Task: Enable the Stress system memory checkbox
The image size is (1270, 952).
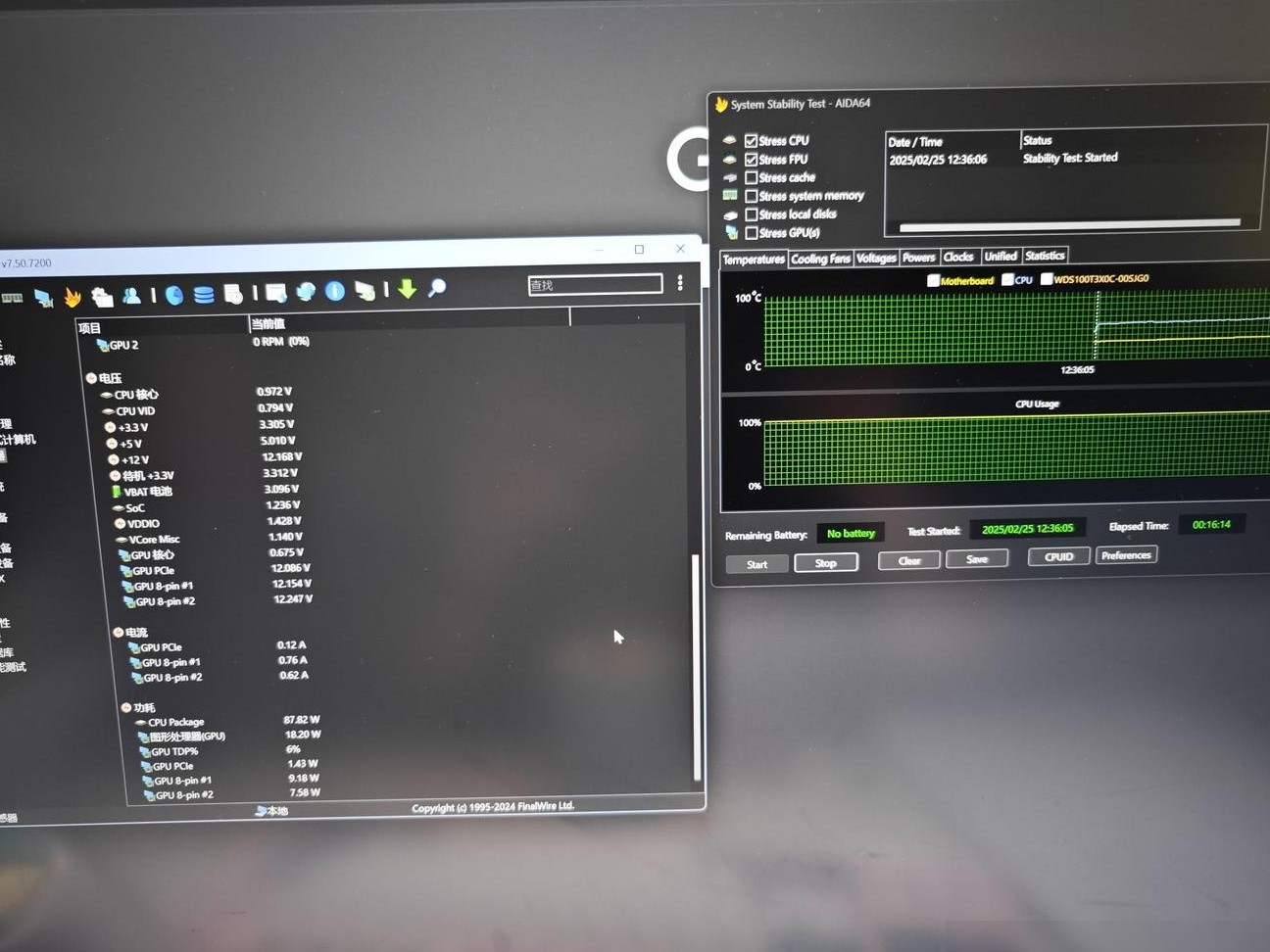Action: (x=752, y=197)
